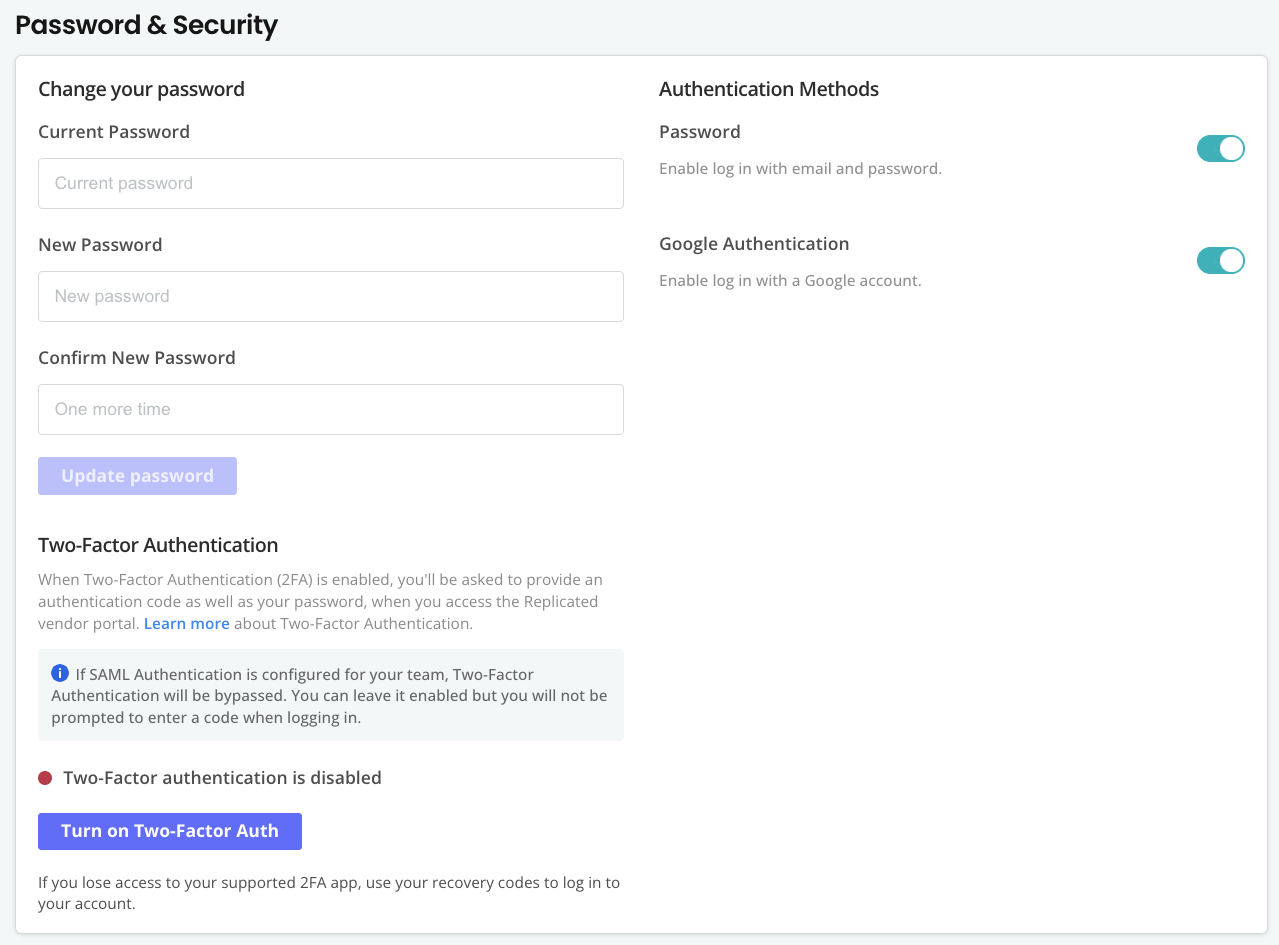Image resolution: width=1279 pixels, height=945 pixels.
Task: Disable Google Authentication login
Action: (x=1220, y=260)
